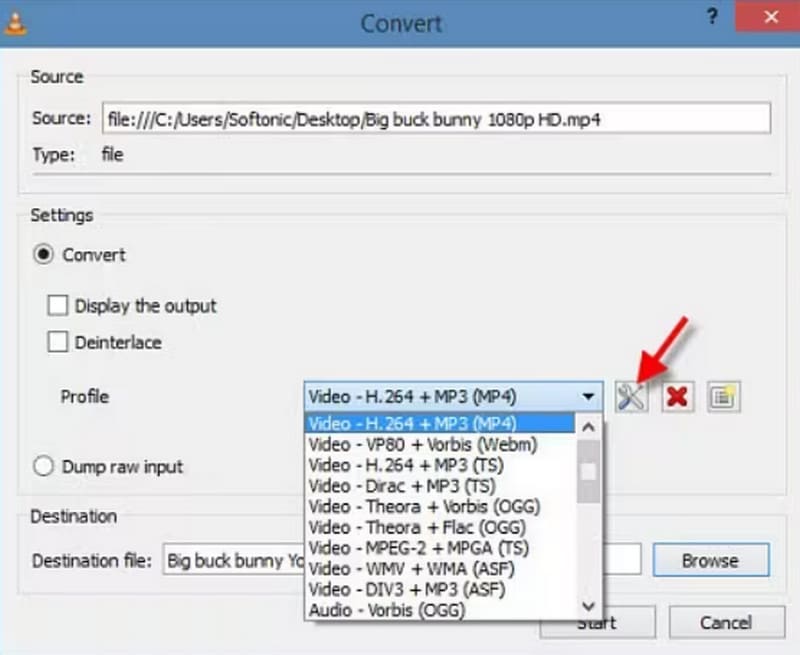The image size is (800, 655).
Task: Collapse the Profile dropdown combo box
Action: 588,396
